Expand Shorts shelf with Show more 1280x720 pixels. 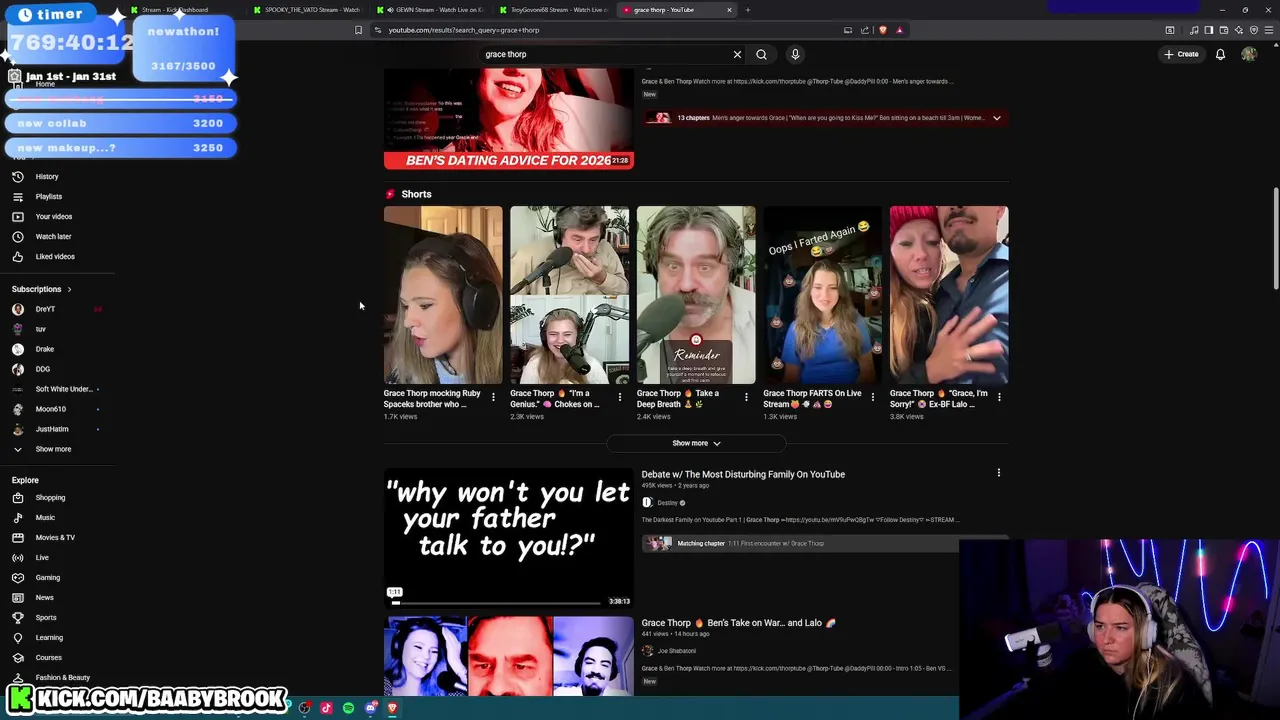696,443
